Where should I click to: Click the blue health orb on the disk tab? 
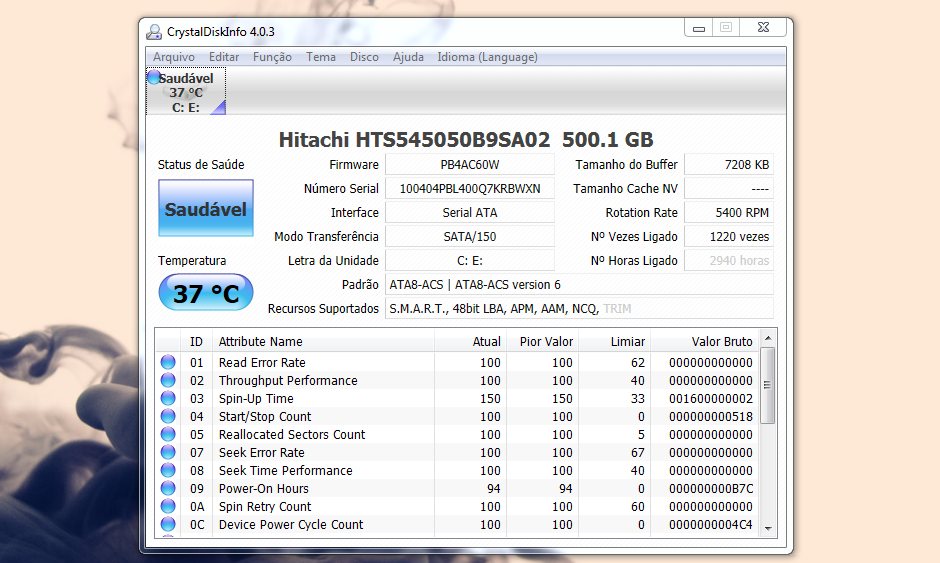pyautogui.click(x=154, y=77)
